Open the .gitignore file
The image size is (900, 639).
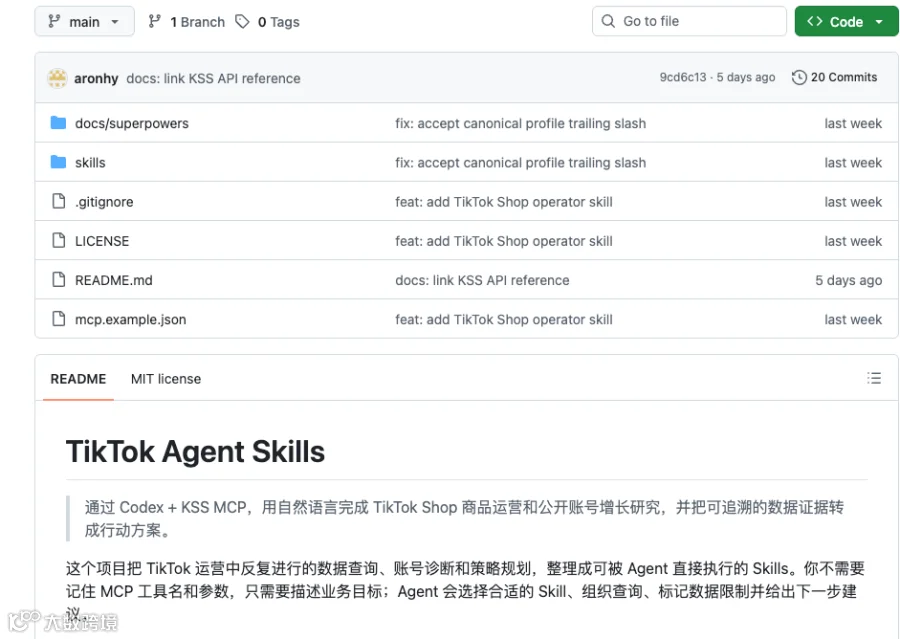104,202
